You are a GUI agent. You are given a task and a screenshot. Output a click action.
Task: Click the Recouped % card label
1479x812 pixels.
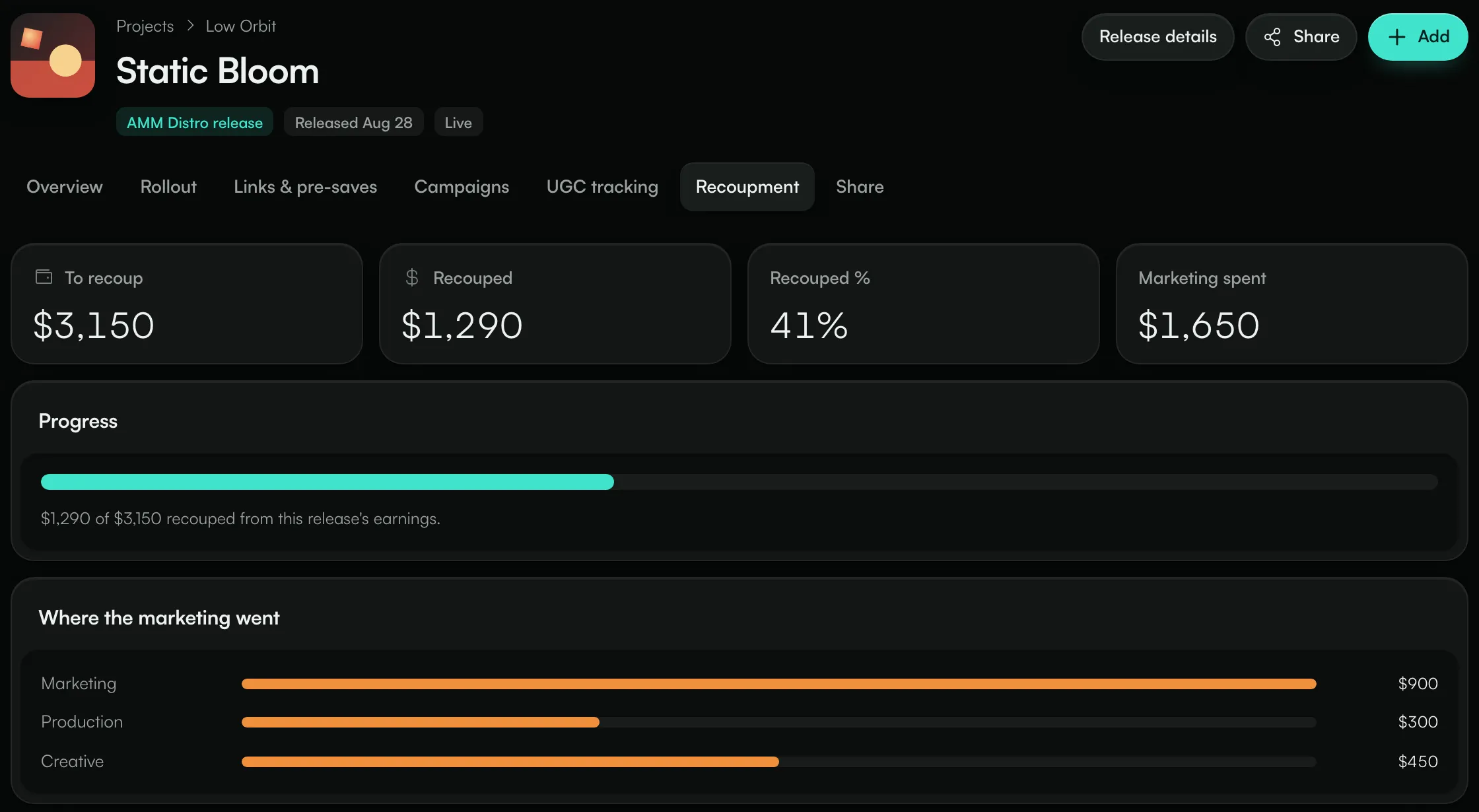coord(820,278)
